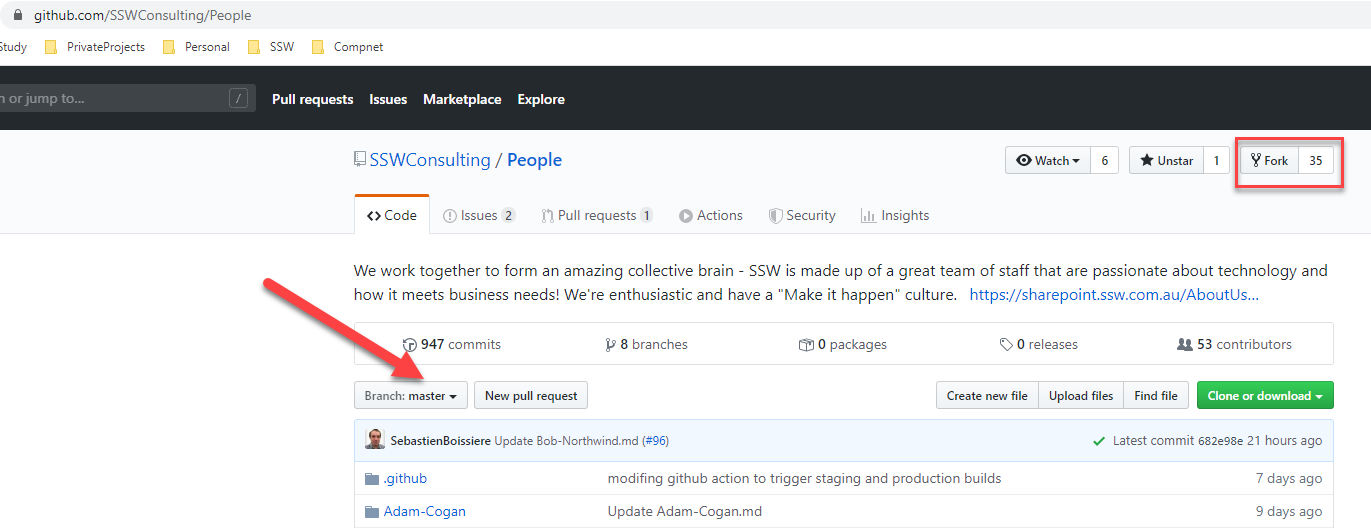Switch to the Pull requests repo tab
Screen dimensions: 1371x528
[597, 215]
